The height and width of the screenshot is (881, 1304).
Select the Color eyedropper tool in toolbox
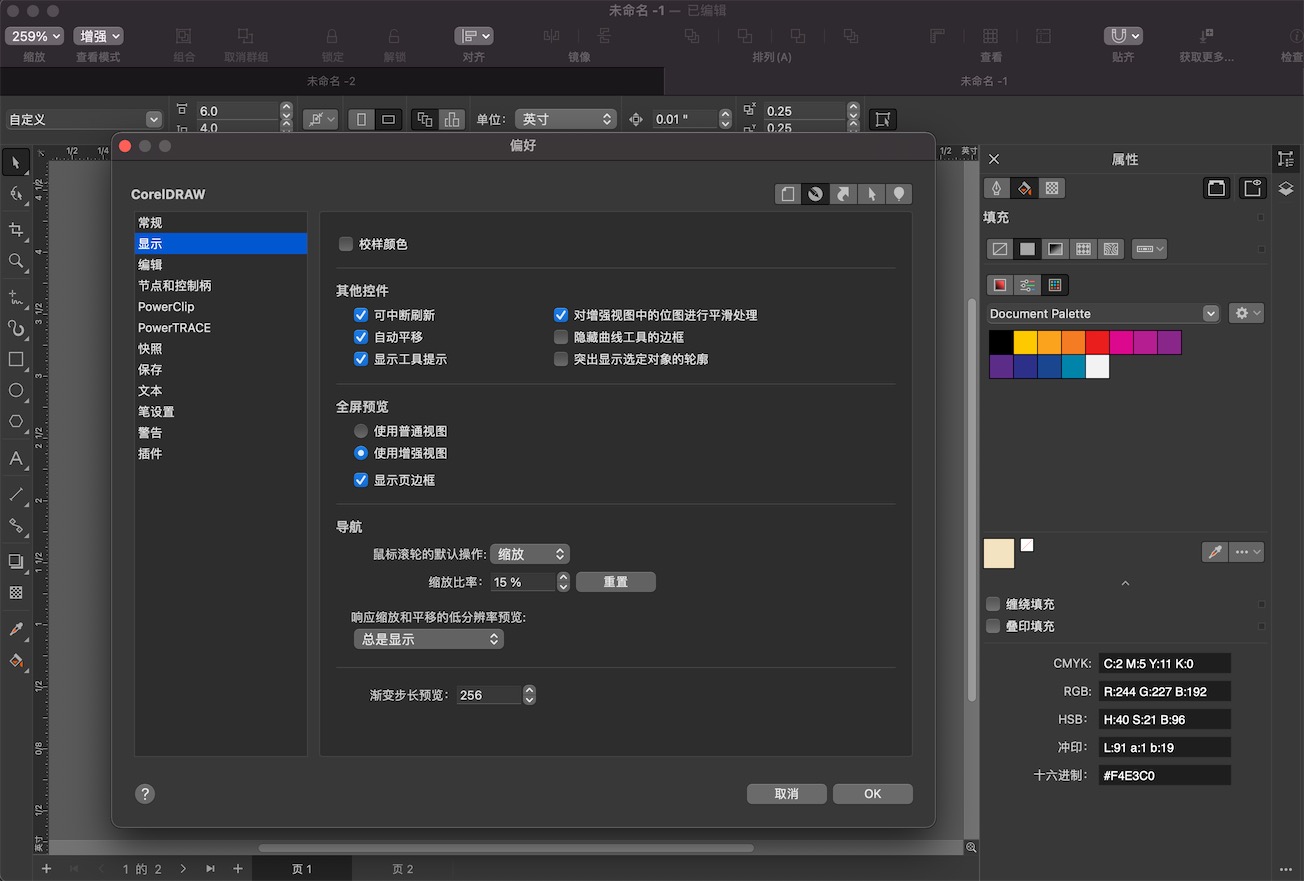[16, 629]
